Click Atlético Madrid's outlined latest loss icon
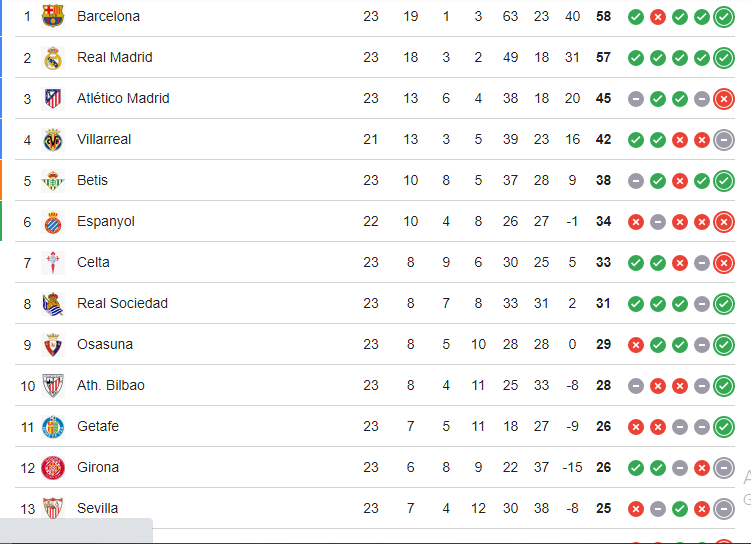This screenshot has height=544, width=751. pyautogui.click(x=724, y=98)
